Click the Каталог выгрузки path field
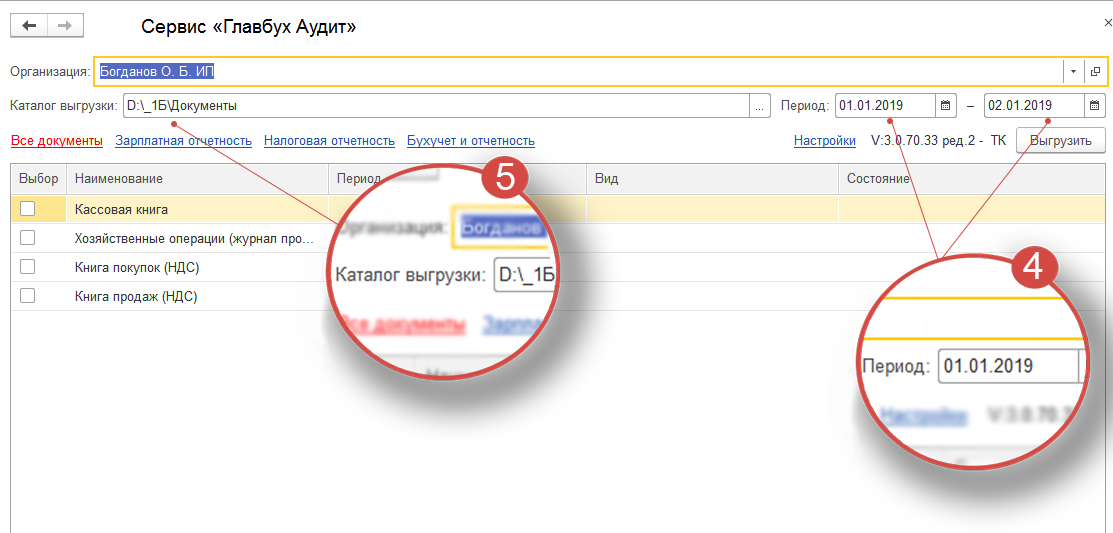 [434, 105]
